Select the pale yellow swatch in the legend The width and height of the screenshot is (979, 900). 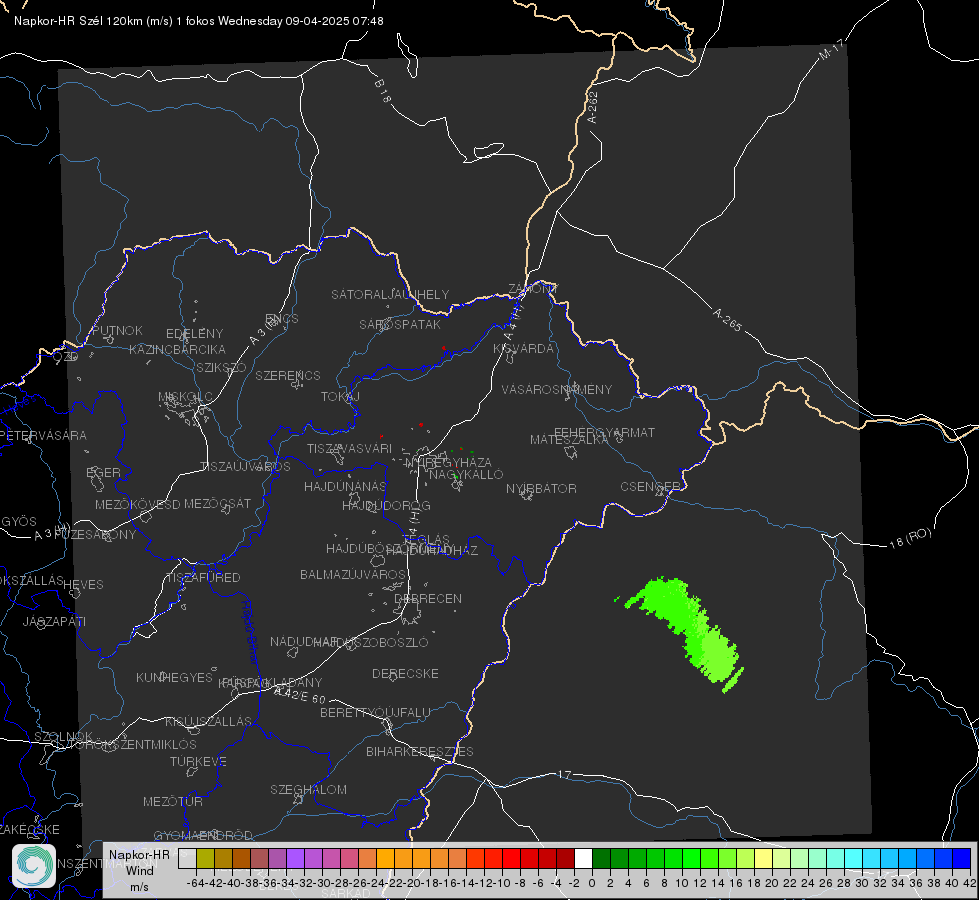[764, 858]
